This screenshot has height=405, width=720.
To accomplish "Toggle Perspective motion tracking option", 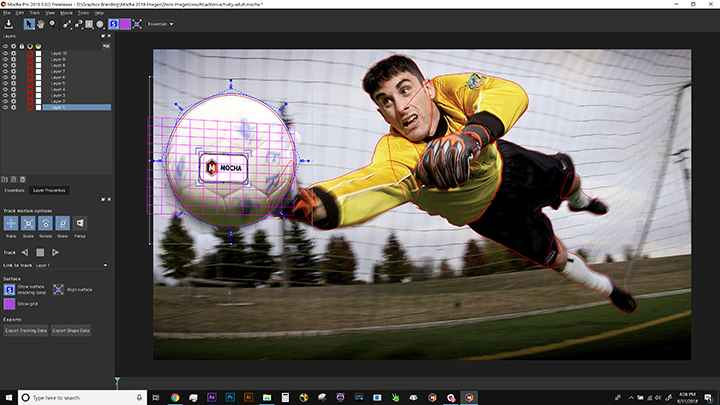I will pyautogui.click(x=80, y=222).
